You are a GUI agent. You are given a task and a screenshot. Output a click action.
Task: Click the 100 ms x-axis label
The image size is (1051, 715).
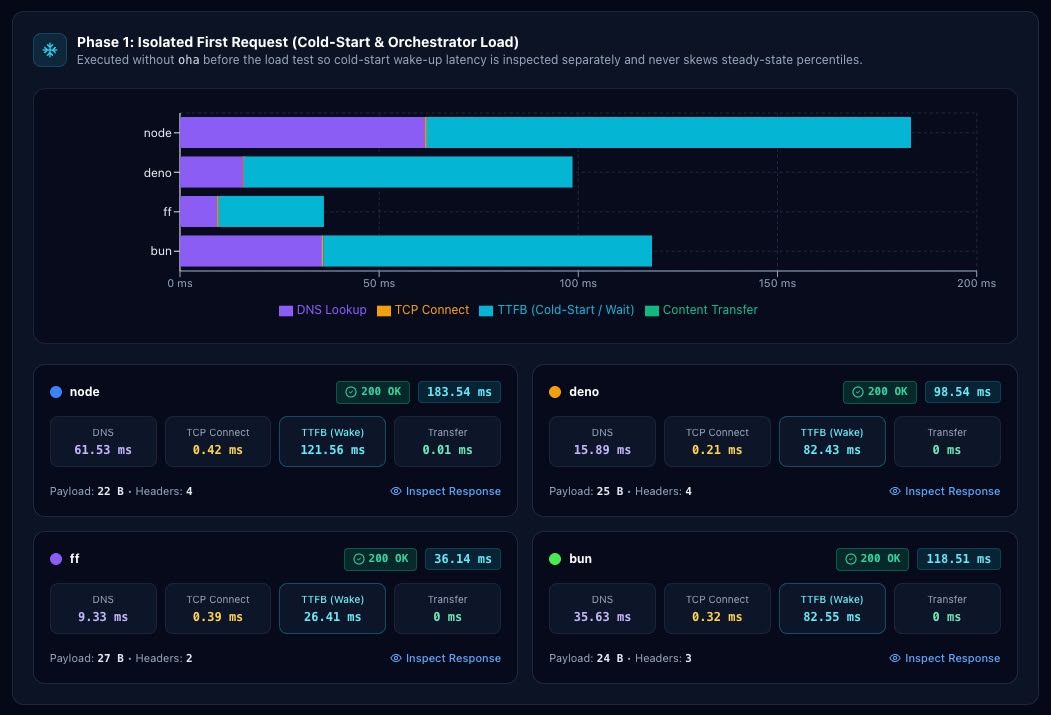pyautogui.click(x=578, y=283)
